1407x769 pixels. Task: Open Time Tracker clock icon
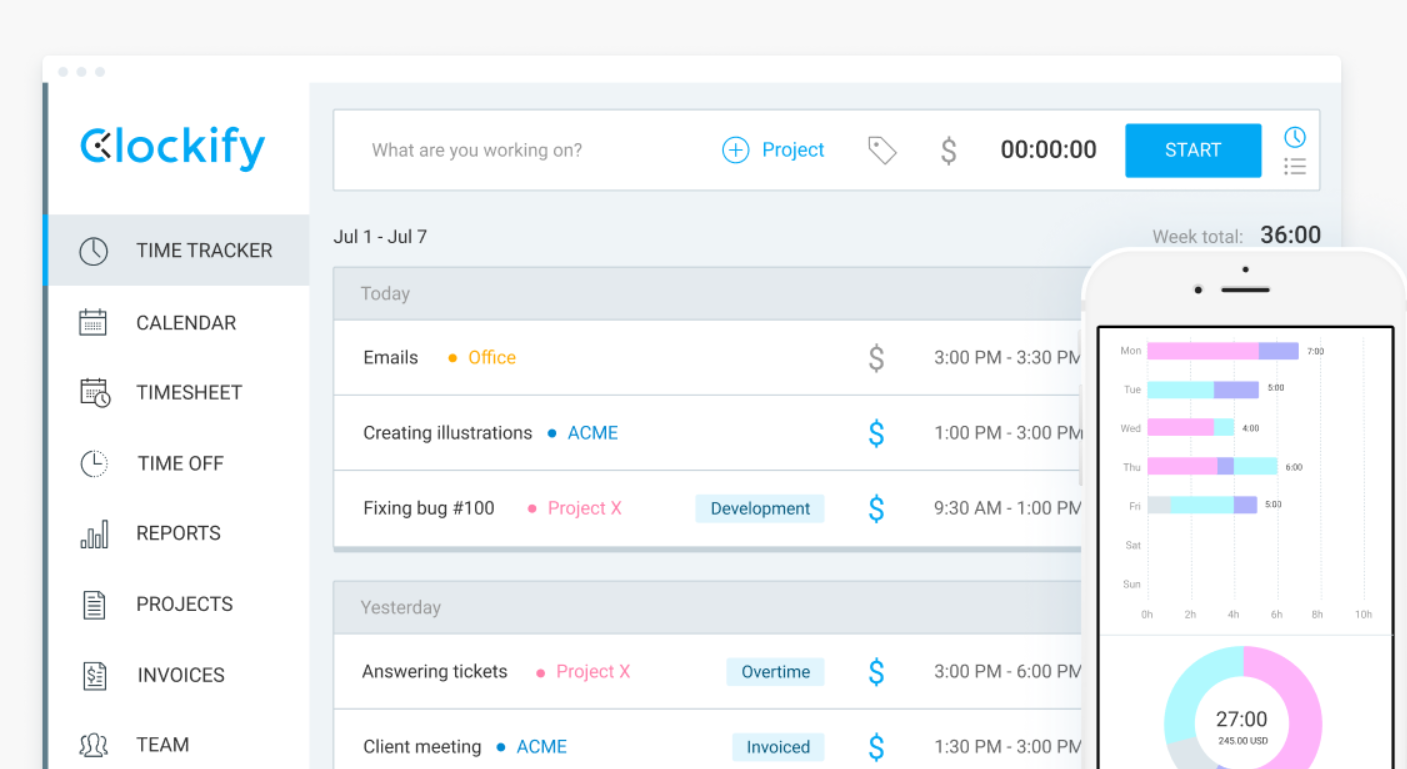(x=93, y=251)
